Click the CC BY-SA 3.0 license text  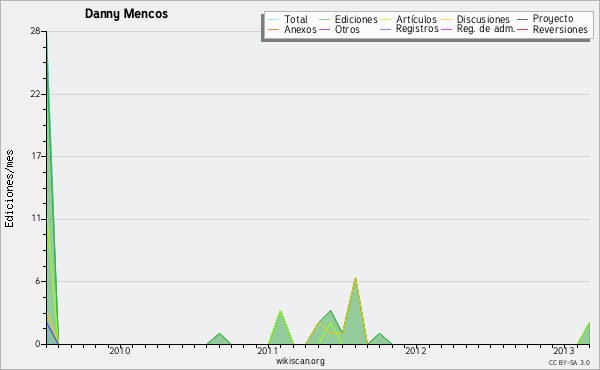click(x=569, y=363)
